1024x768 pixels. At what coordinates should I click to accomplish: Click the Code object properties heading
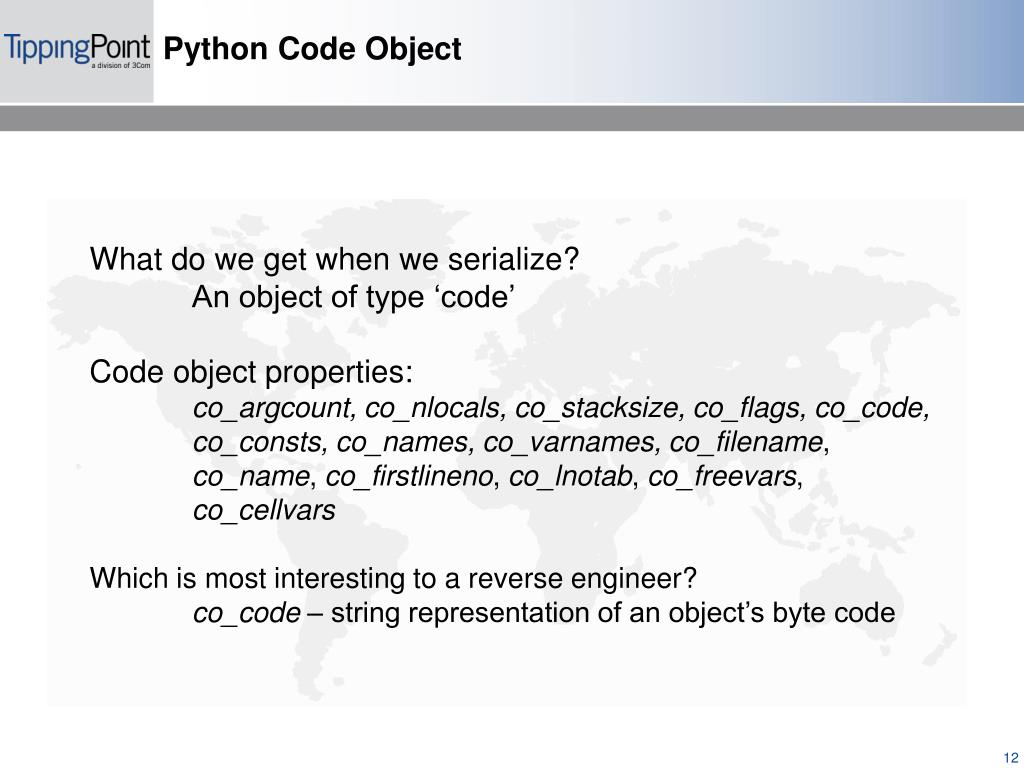coord(251,373)
